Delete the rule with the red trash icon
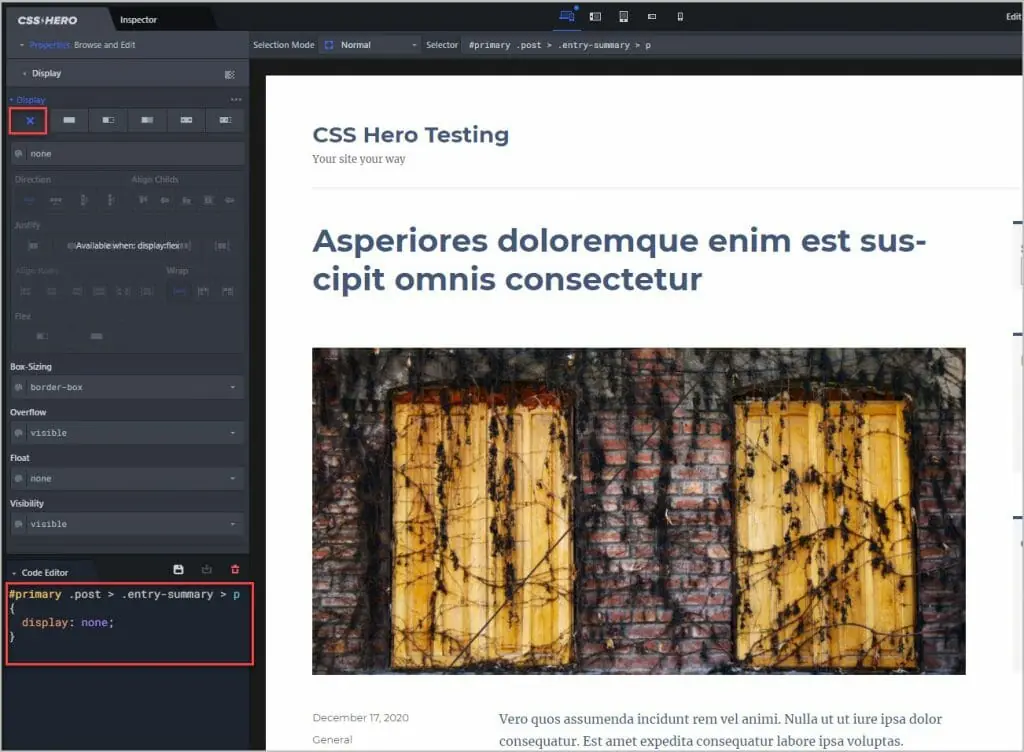Image resolution: width=1024 pixels, height=752 pixels. tap(235, 570)
